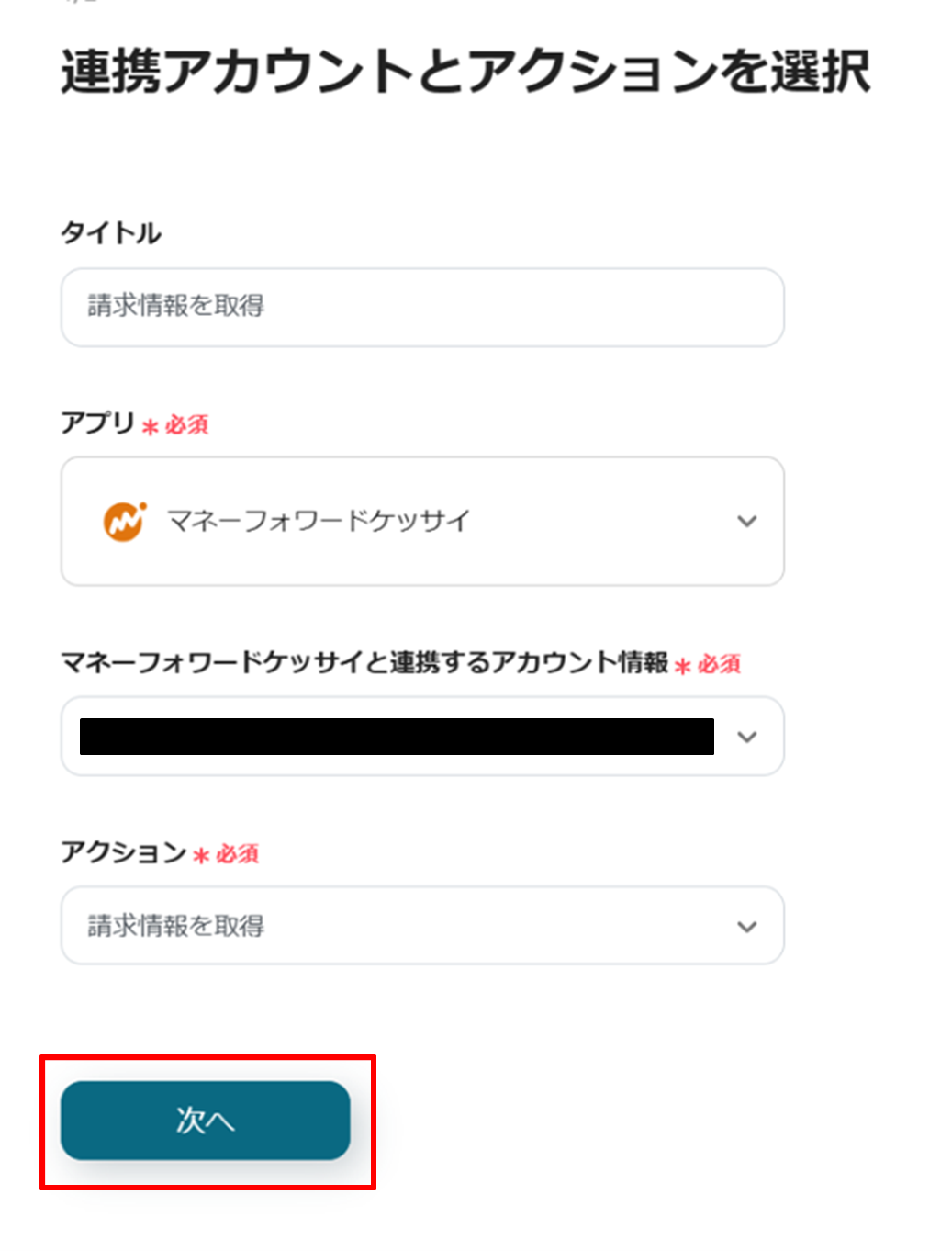This screenshot has width=952, height=1251.
Task: Click the red asterisk after アカウント情報
Action: (682, 666)
